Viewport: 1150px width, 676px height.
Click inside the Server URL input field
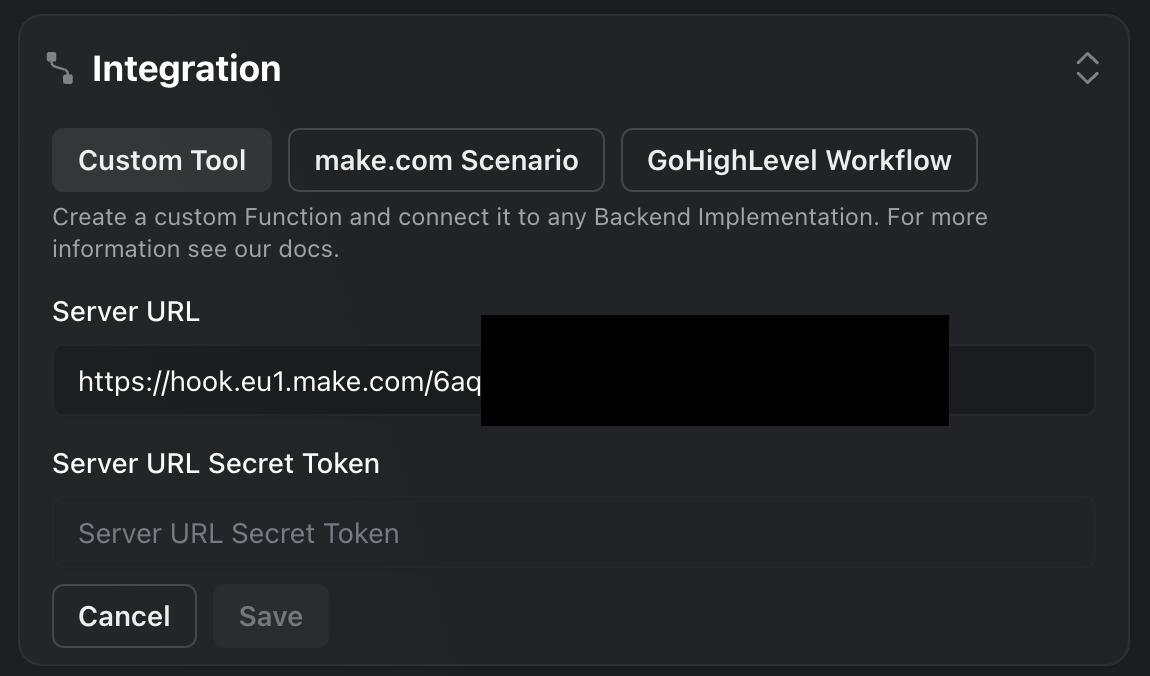(x=574, y=381)
